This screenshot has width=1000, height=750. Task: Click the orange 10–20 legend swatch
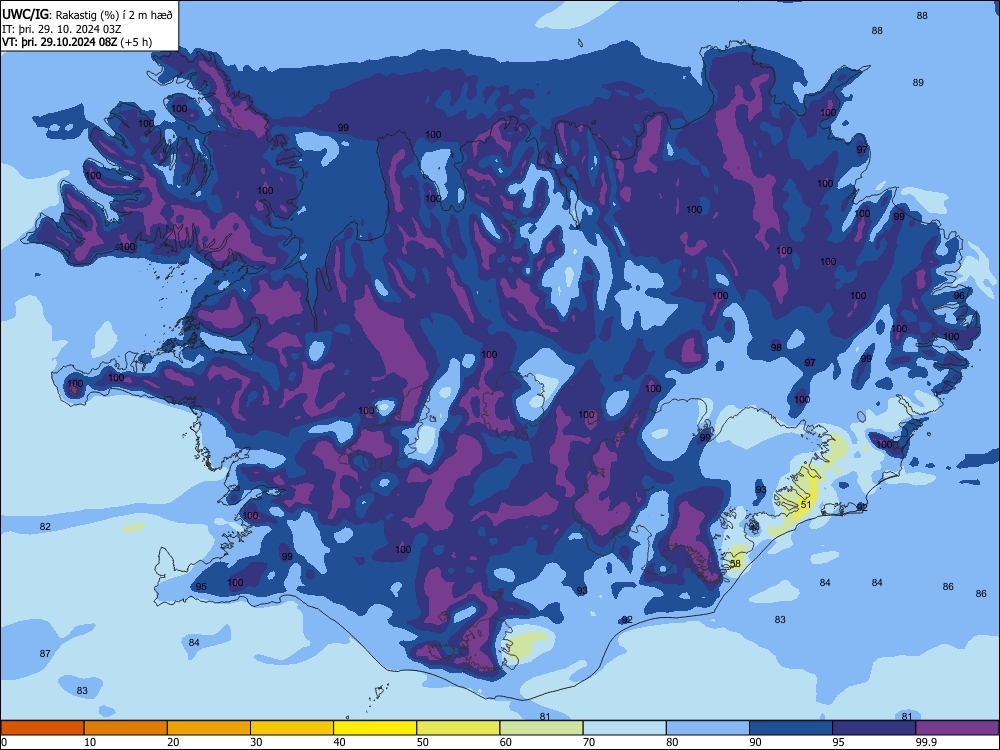click(x=126, y=728)
